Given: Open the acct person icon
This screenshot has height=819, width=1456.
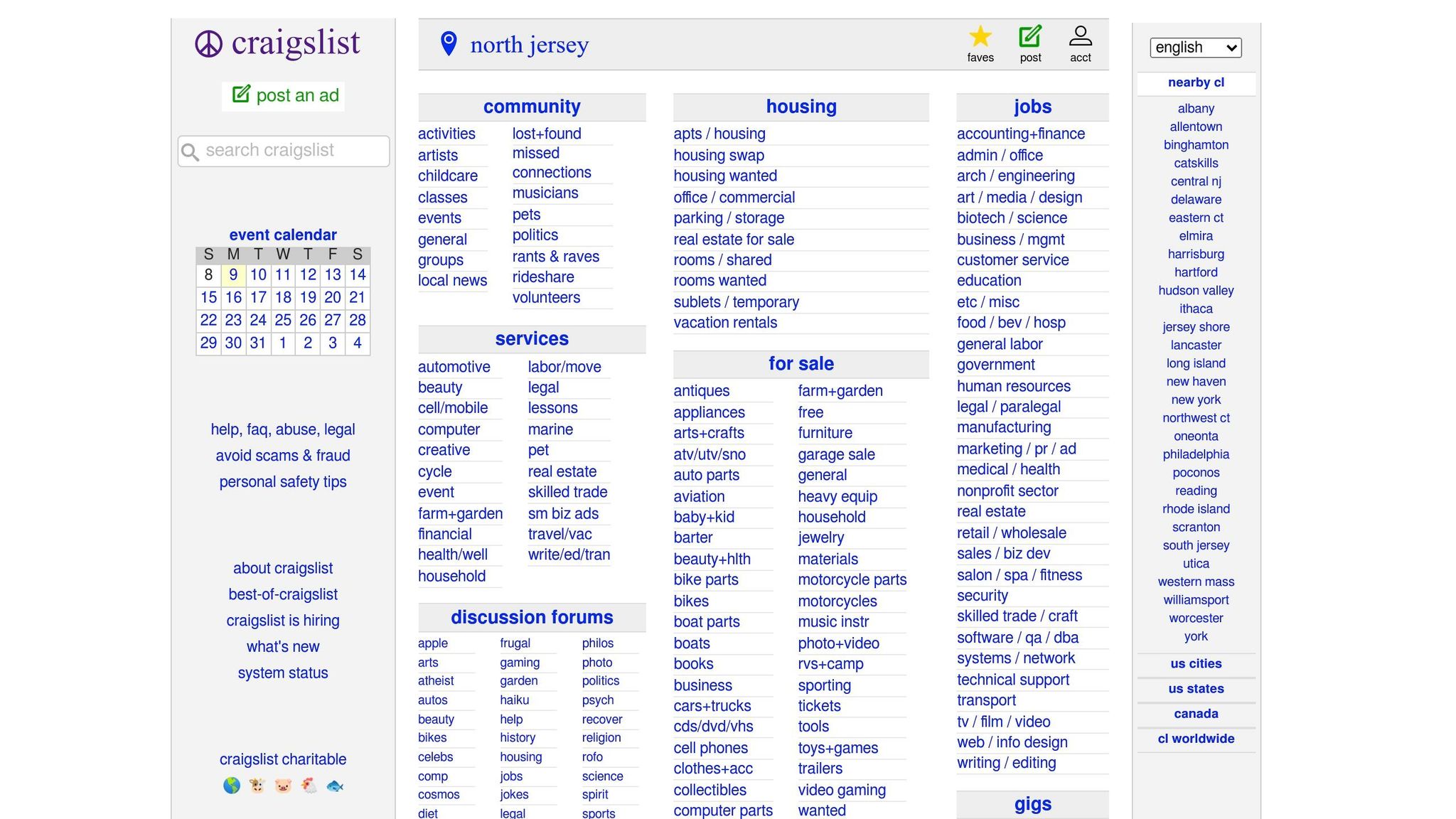Looking at the screenshot, I should click(x=1080, y=37).
